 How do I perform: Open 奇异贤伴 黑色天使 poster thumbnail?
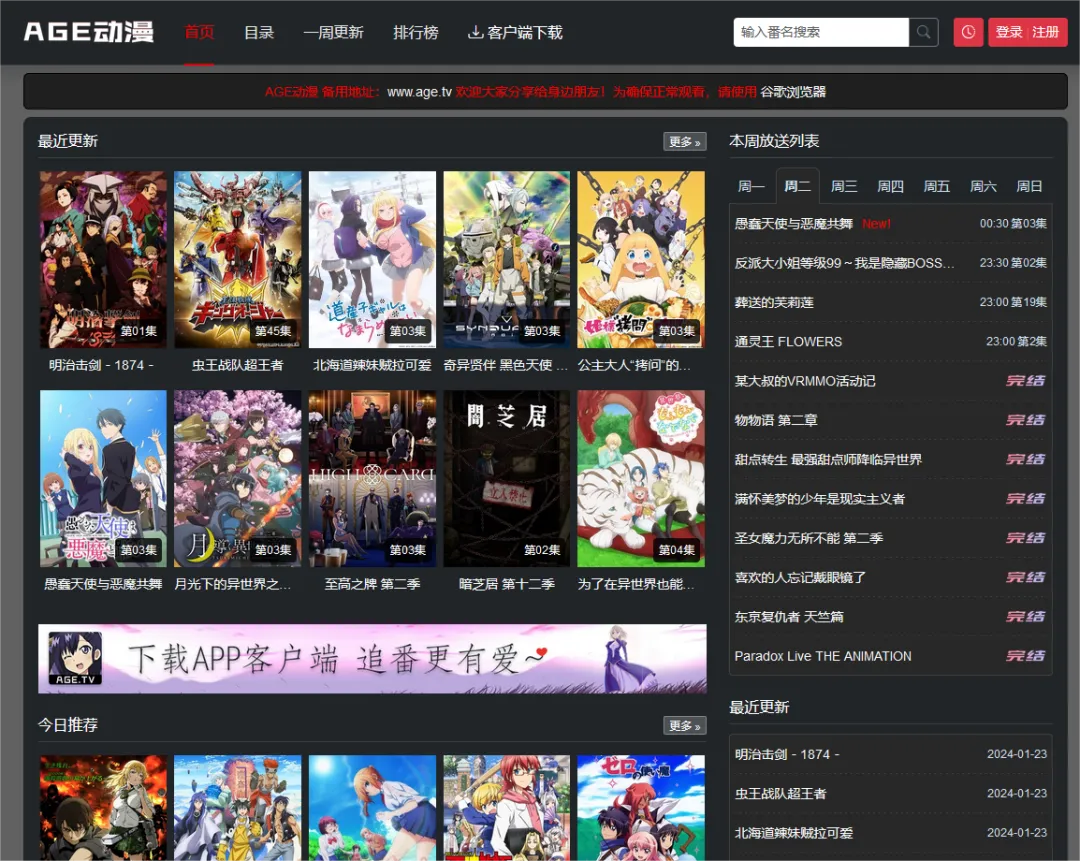(x=507, y=260)
